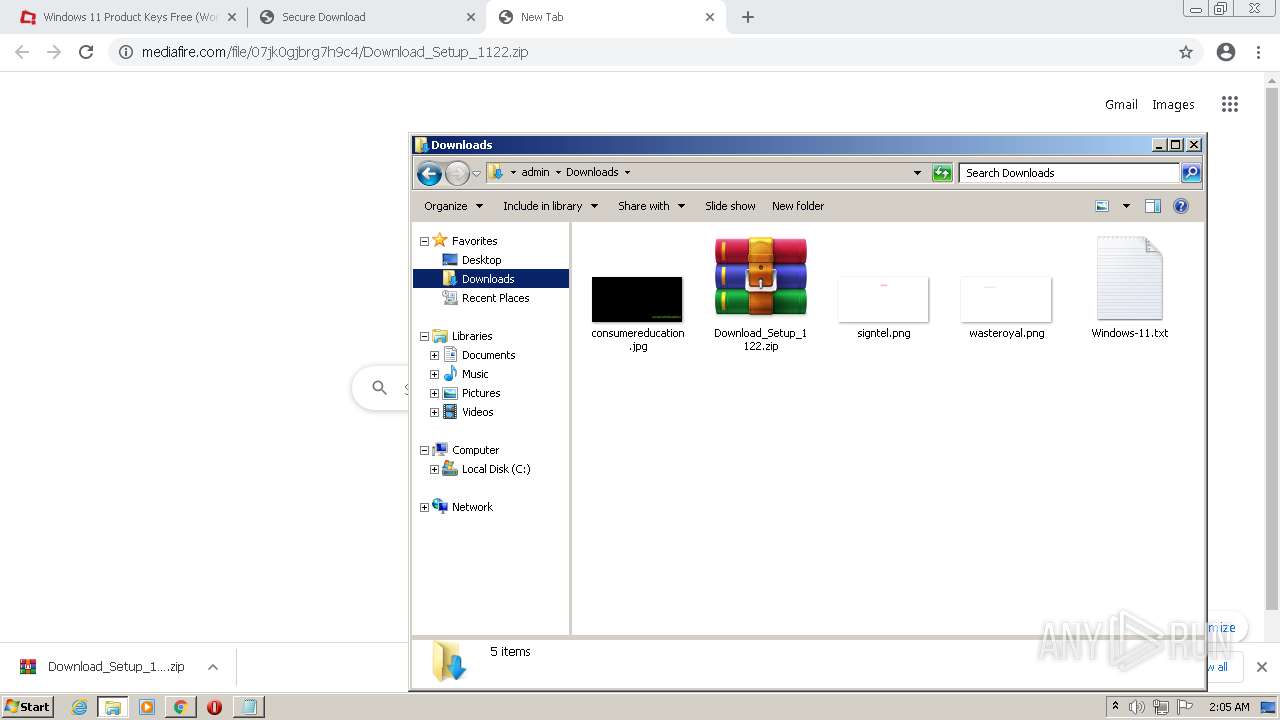Viewport: 1280px width, 720px height.
Task: Expand the Pictures library node
Action: 434,393
